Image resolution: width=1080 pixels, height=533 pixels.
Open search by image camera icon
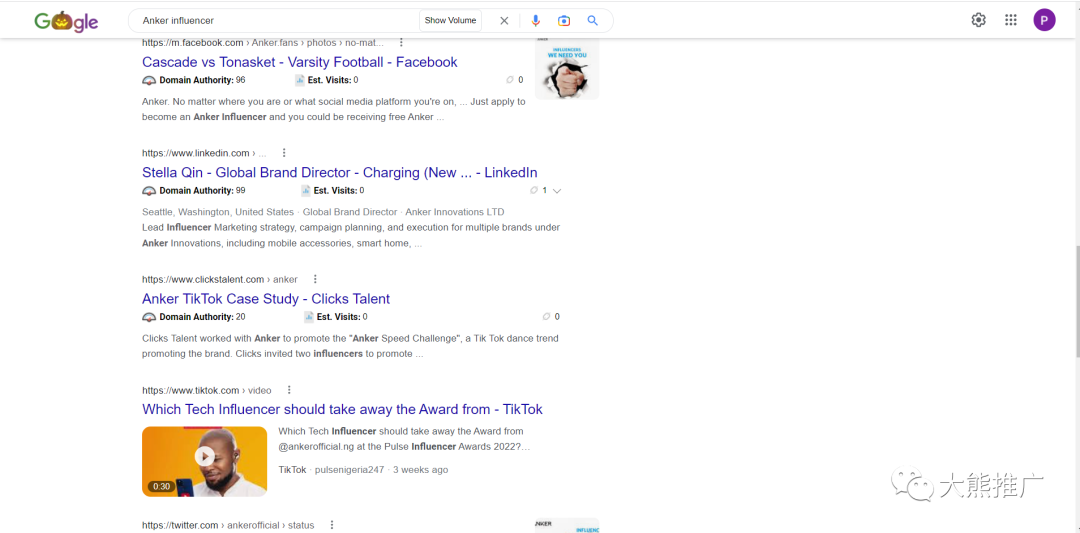564,21
